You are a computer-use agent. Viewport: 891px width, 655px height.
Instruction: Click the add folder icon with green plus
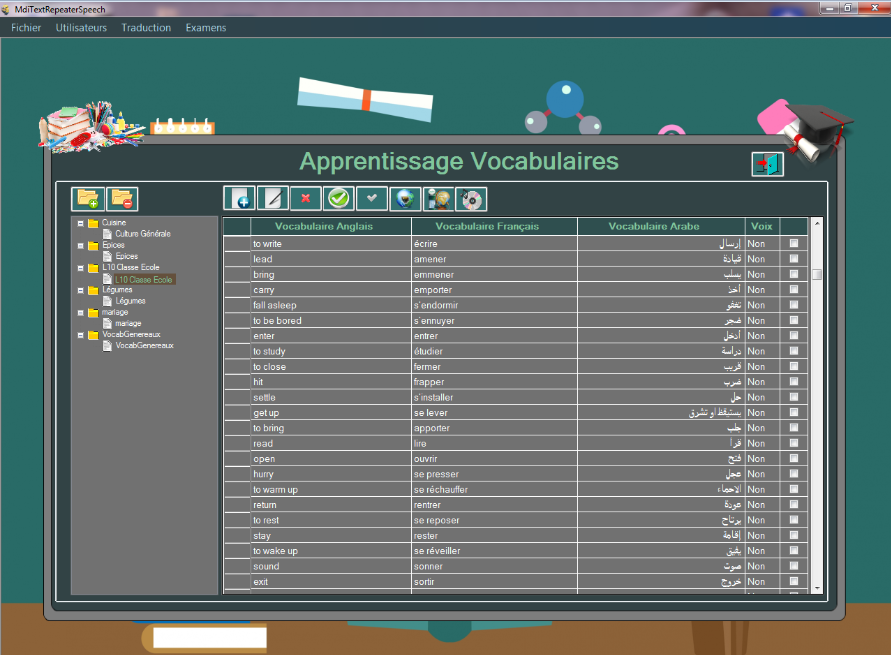point(88,199)
